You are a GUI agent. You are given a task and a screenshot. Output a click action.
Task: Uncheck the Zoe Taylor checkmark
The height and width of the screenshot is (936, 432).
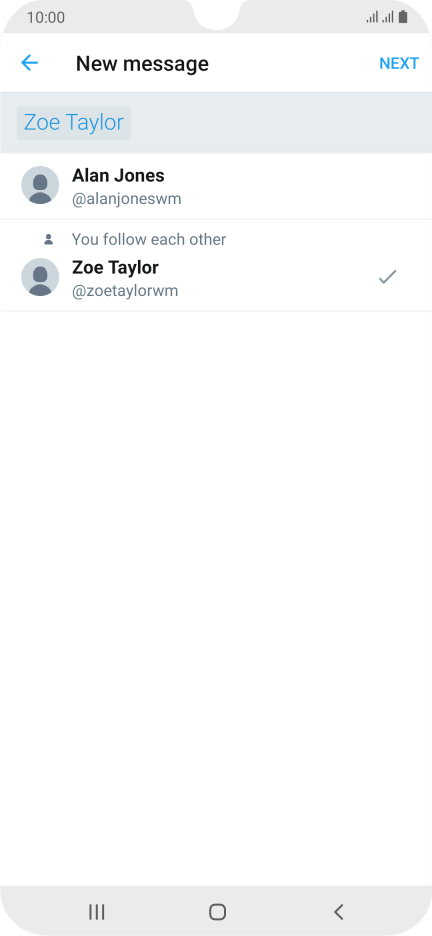[388, 277]
